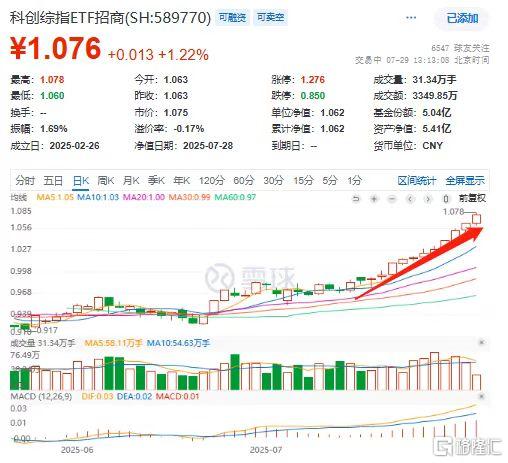Image resolution: width=508 pixels, height=463 pixels.
Task: Click the latest candlestick near 1.078
Action: 476,219
